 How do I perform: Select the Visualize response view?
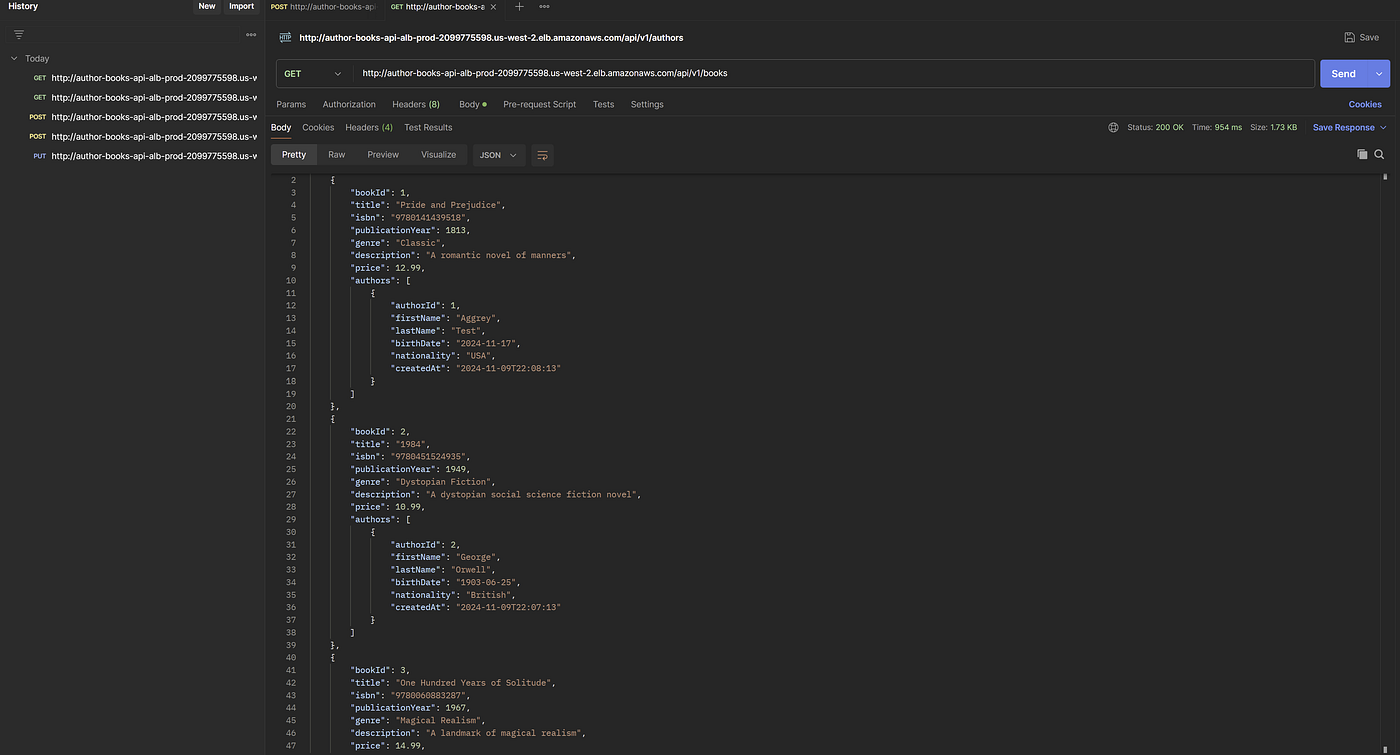click(x=438, y=155)
